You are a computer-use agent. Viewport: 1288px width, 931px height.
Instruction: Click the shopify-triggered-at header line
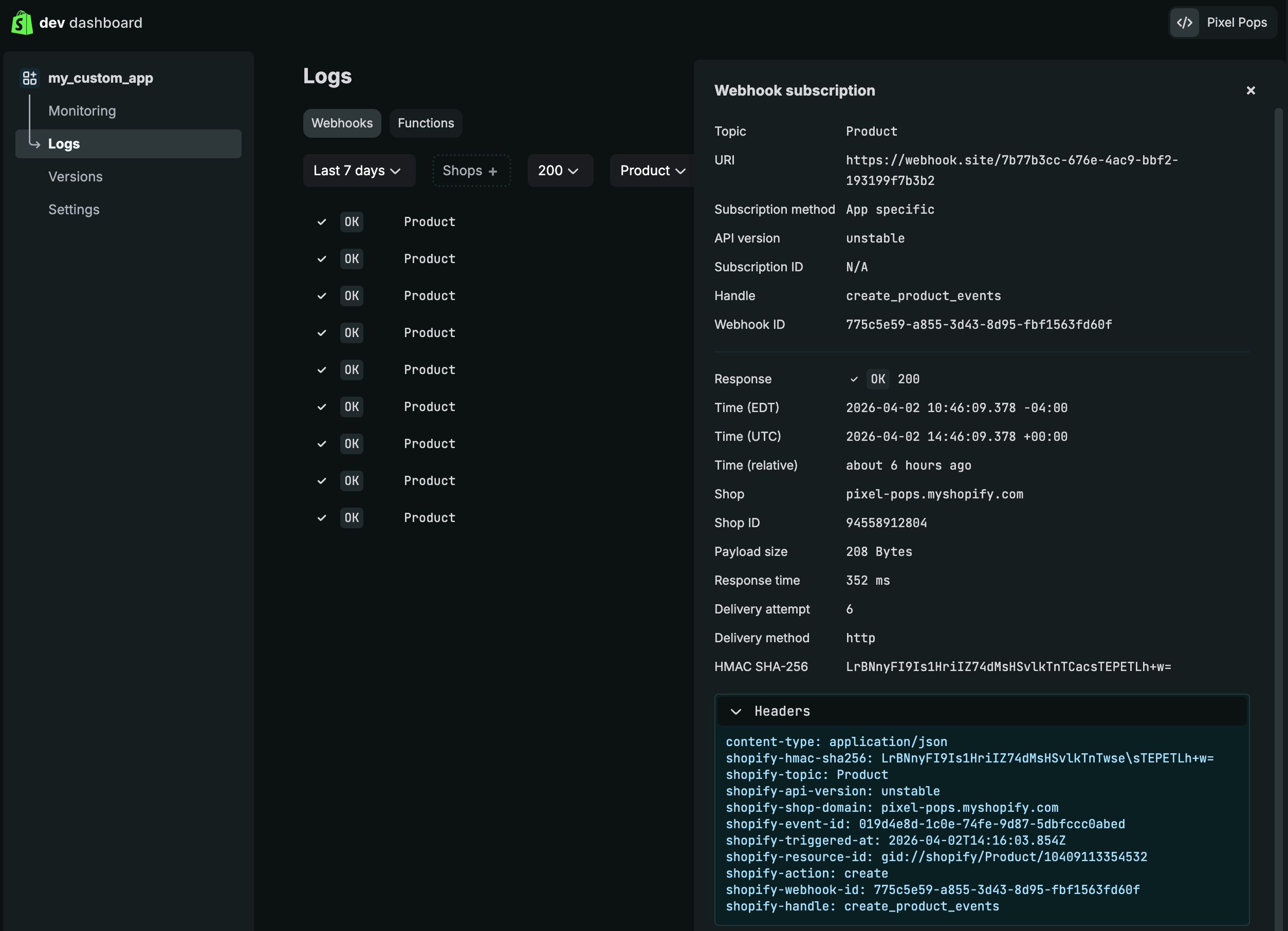pyautogui.click(x=895, y=841)
